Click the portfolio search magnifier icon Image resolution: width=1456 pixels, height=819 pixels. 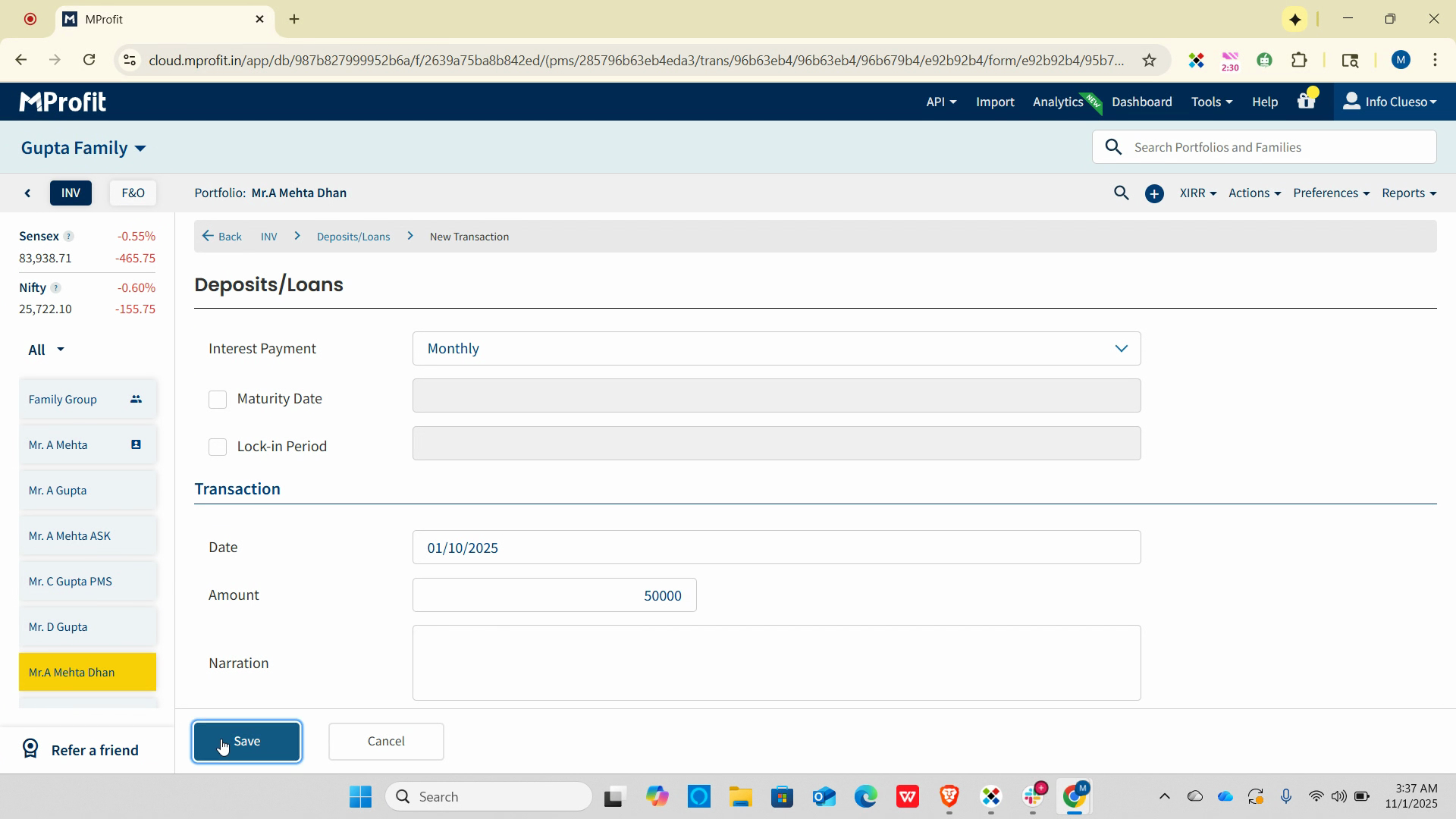(1121, 193)
